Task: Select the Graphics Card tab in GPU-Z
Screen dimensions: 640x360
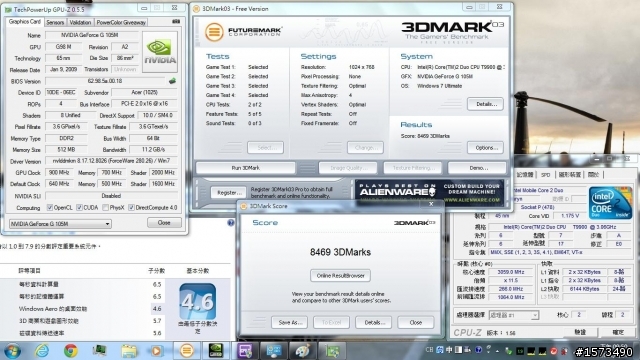Action: coord(24,22)
